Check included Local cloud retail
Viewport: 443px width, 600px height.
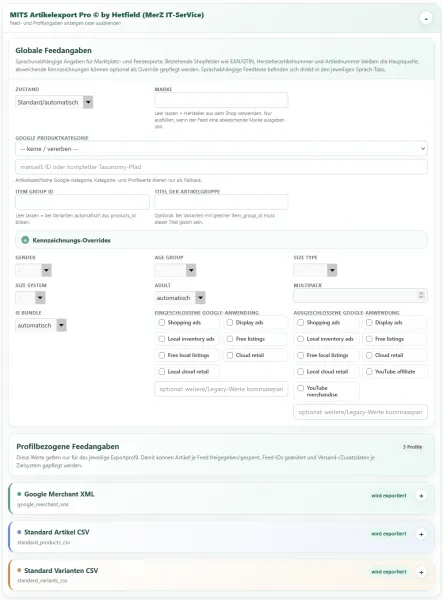point(161,372)
